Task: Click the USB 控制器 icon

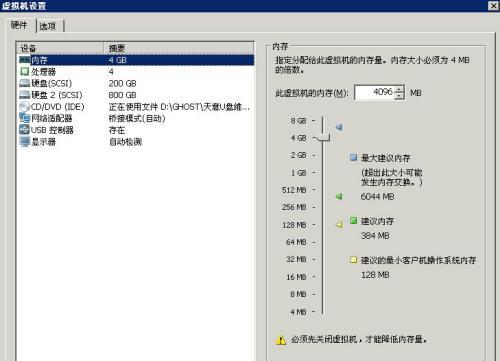Action: tap(25, 130)
